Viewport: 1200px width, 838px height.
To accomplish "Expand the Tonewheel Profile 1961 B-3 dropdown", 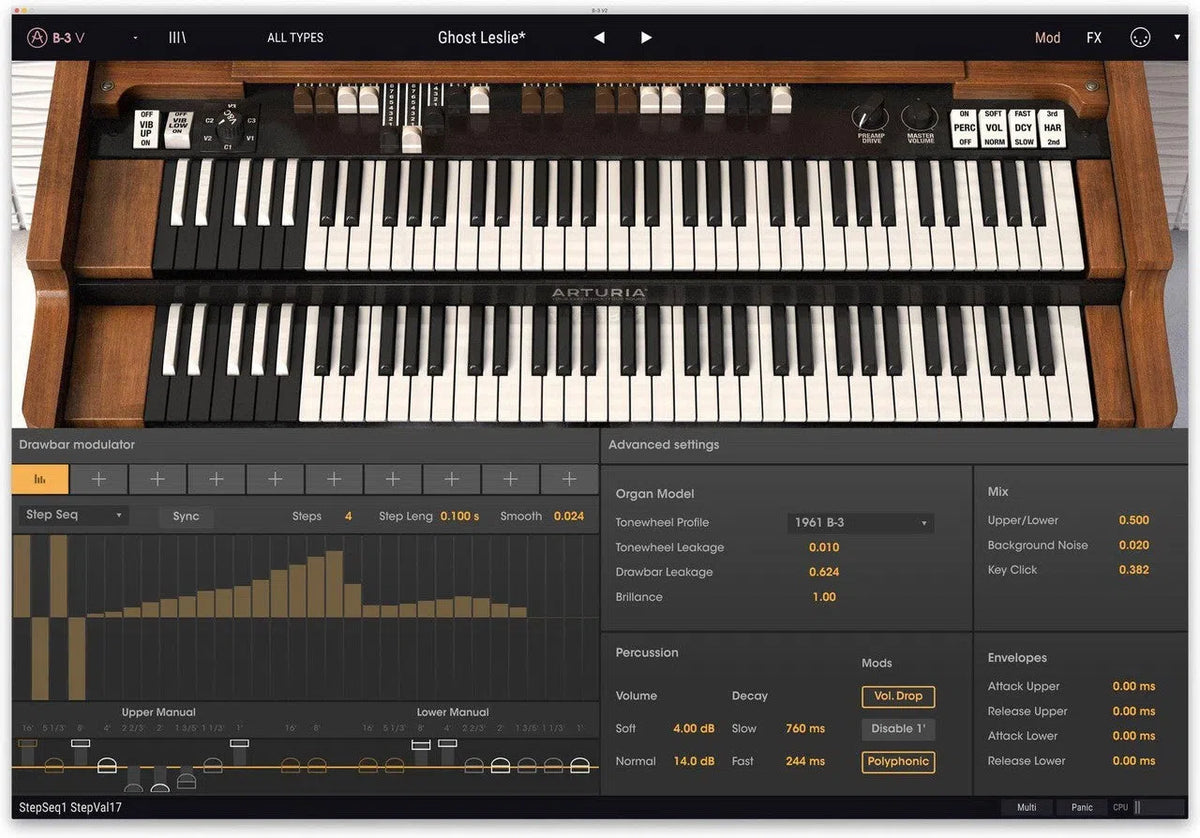I will (x=860, y=523).
